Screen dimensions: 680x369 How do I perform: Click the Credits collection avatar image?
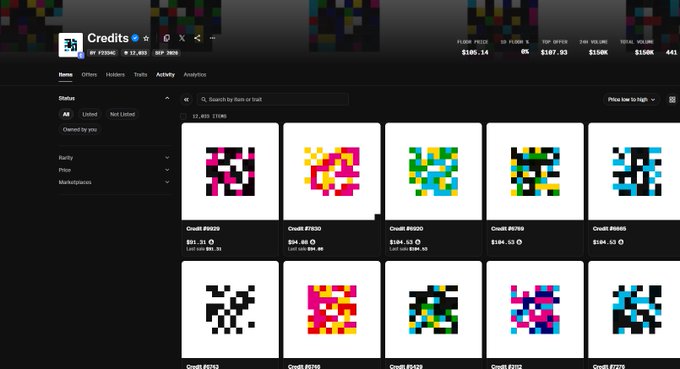71,45
